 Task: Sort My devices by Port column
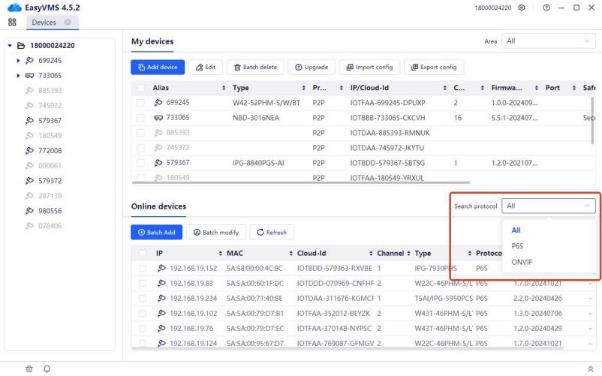pyautogui.click(x=574, y=88)
